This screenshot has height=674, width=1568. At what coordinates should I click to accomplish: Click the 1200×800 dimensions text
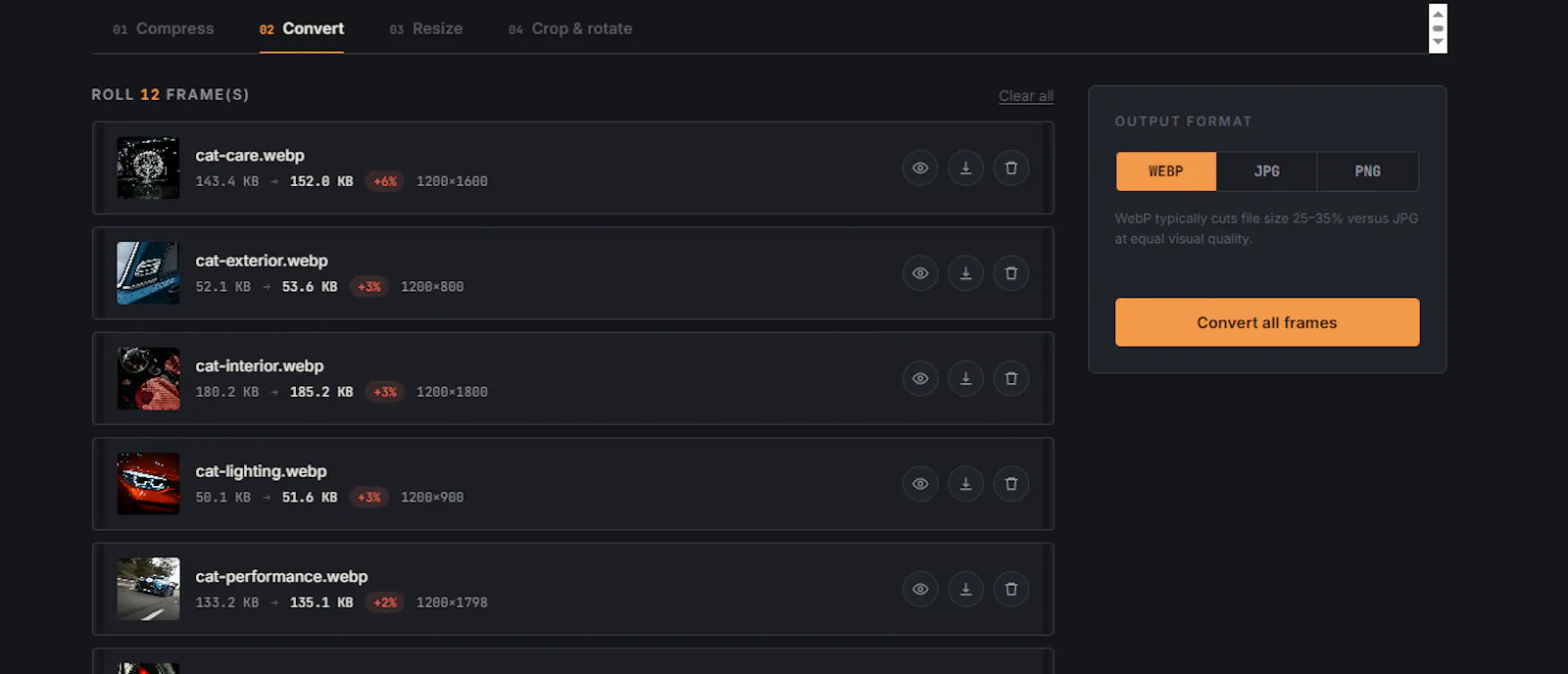[432, 287]
